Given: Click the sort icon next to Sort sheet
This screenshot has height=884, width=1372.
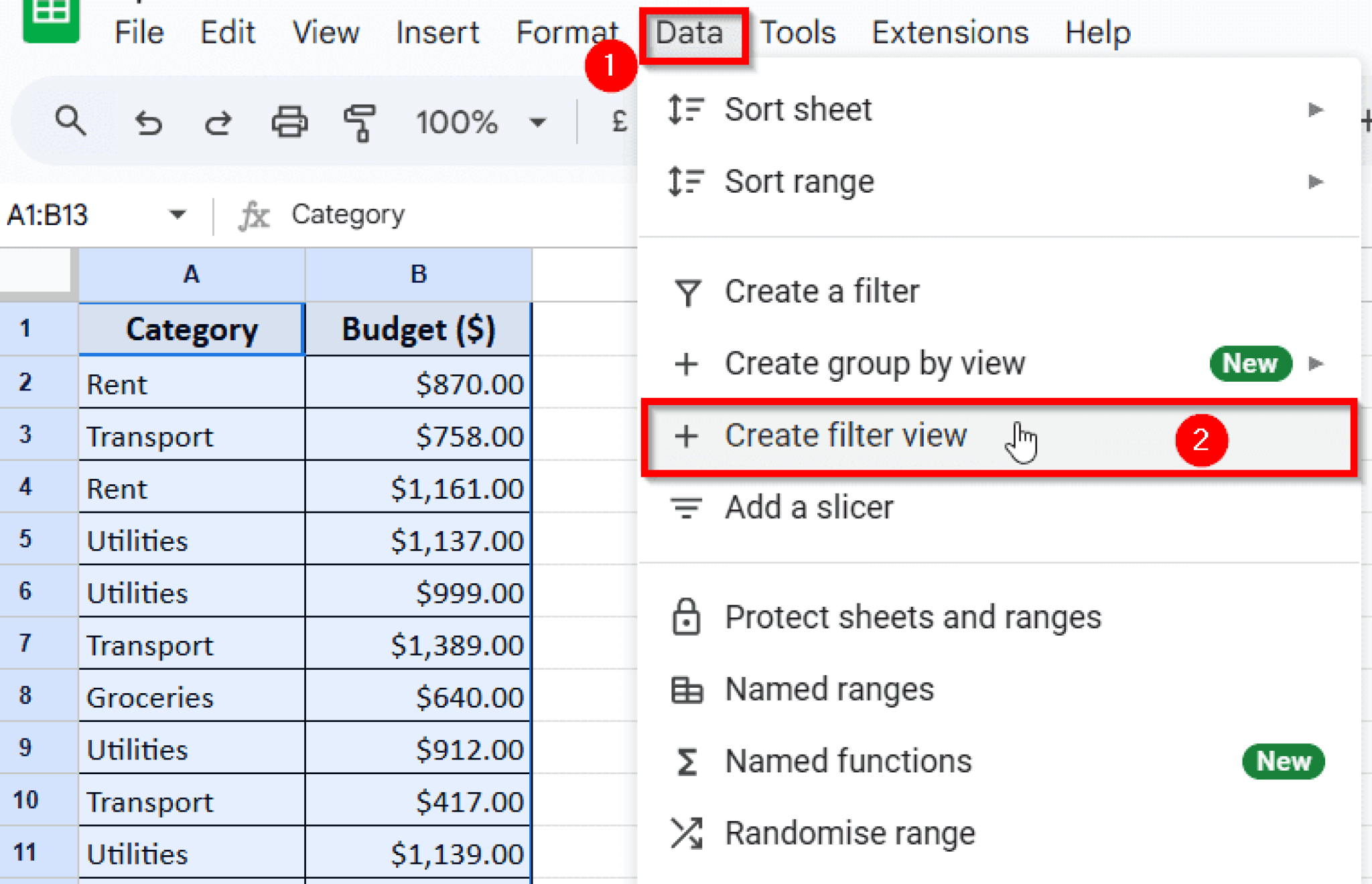Looking at the screenshot, I should tap(684, 109).
